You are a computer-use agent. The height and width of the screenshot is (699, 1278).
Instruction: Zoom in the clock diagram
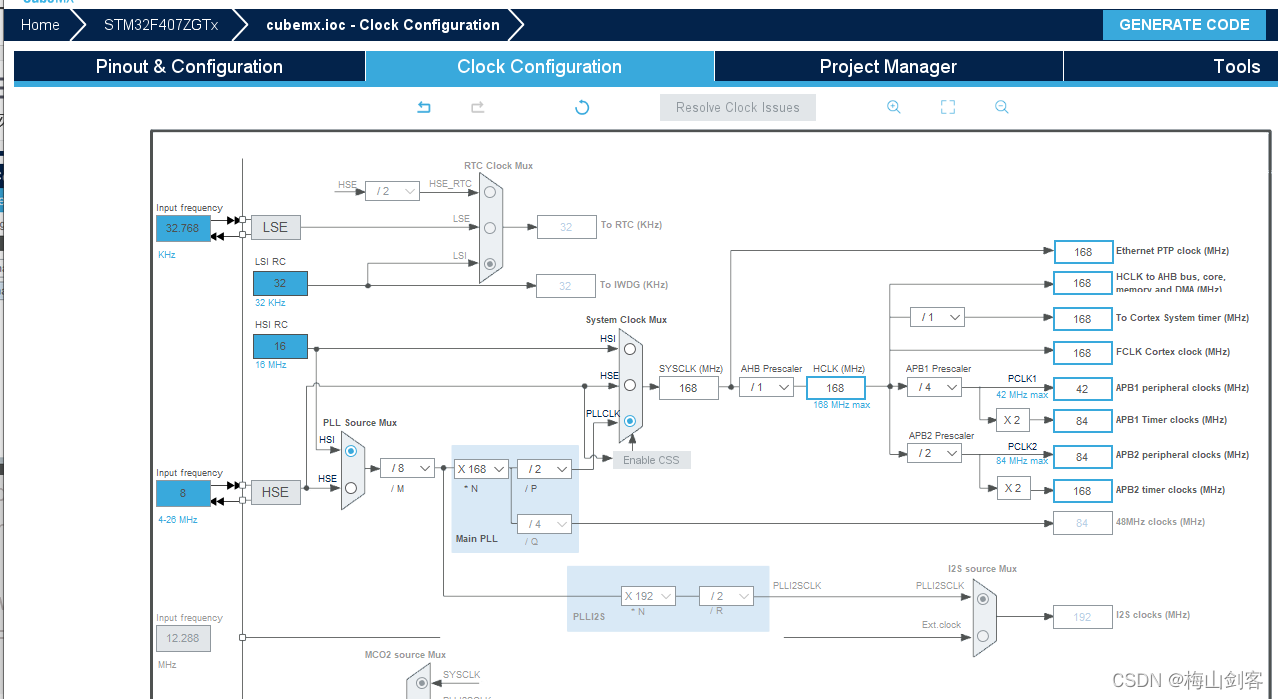[x=894, y=107]
